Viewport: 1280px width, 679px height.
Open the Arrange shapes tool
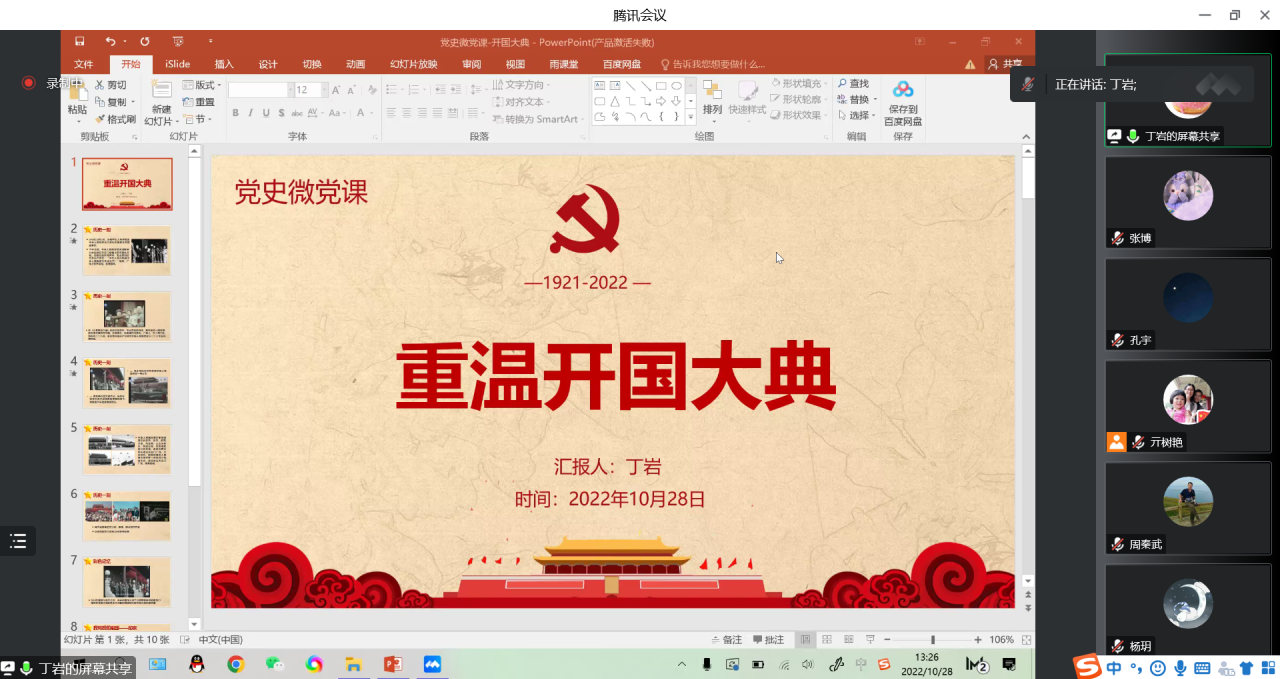[x=712, y=97]
